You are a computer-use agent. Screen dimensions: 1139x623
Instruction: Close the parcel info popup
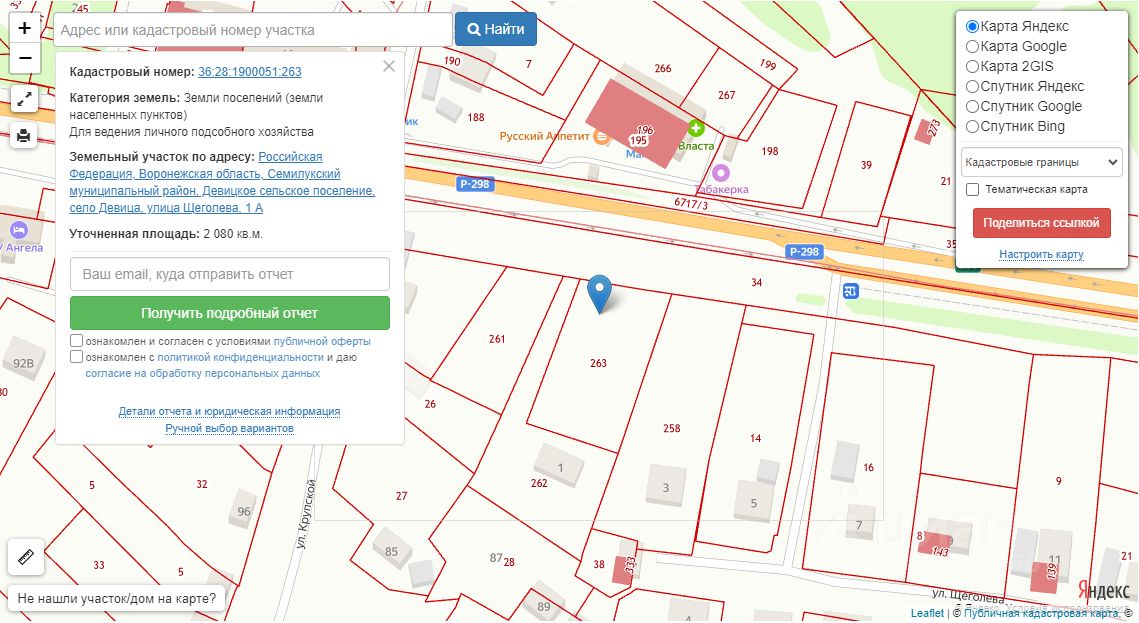point(389,66)
